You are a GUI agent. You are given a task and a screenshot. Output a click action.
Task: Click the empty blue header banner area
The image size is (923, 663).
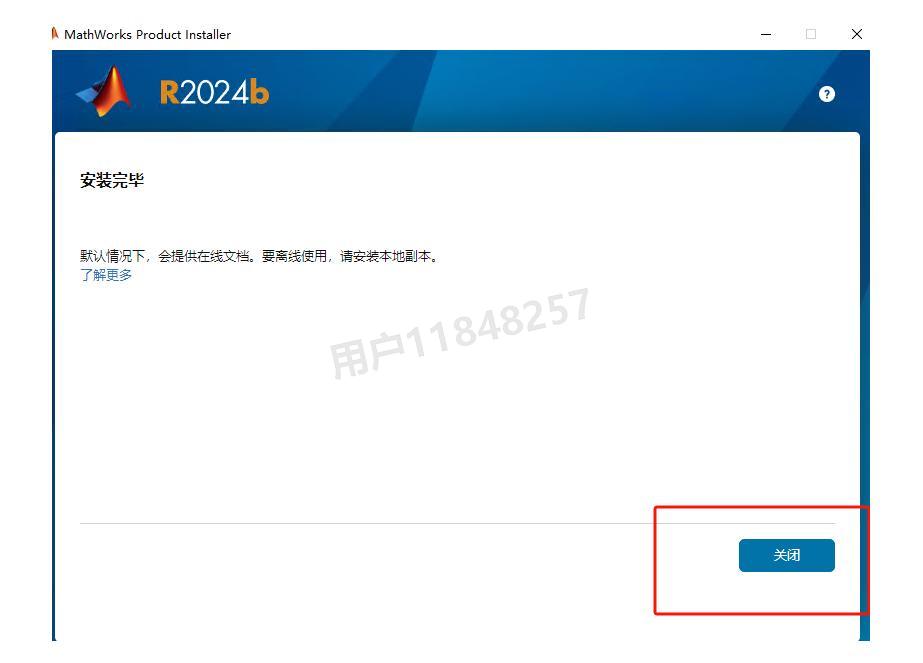click(530, 91)
